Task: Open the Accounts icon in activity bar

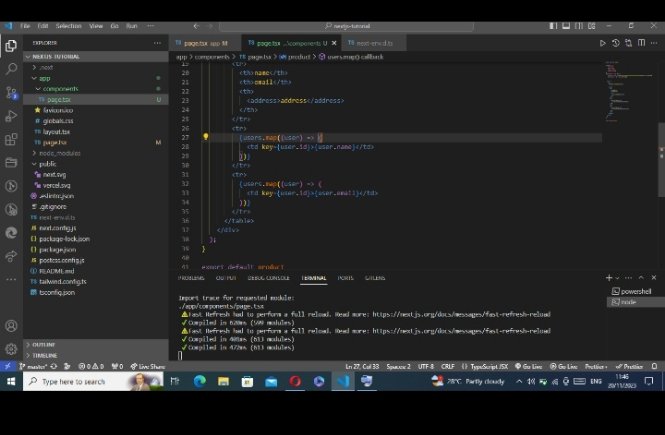Action: coord(11,326)
